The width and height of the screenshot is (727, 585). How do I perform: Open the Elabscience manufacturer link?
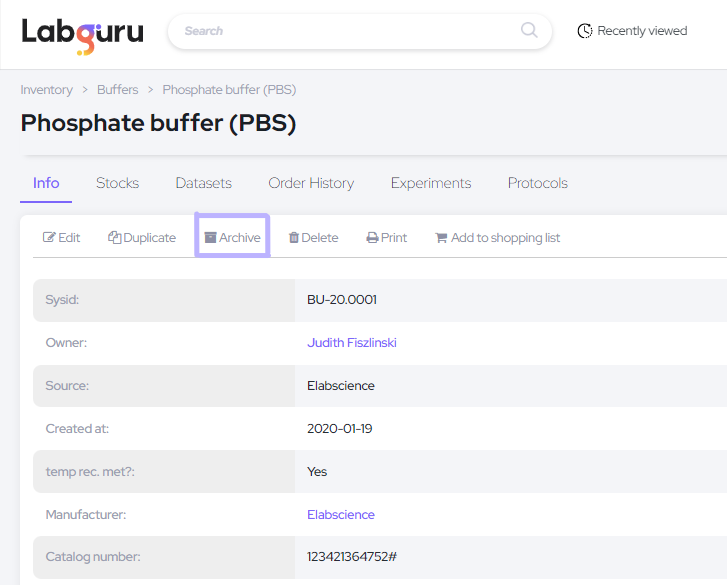[340, 515]
